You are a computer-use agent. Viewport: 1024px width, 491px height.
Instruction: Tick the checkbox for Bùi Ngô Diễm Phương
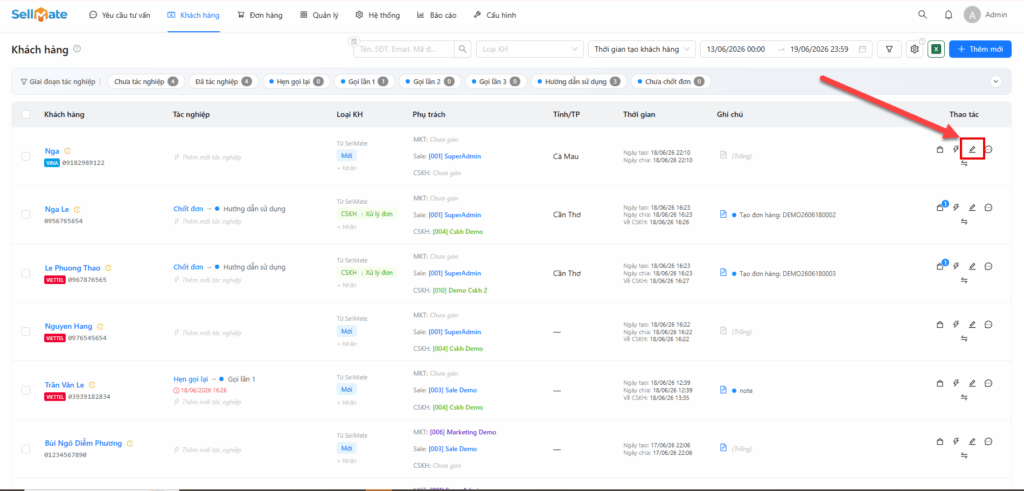(26, 449)
